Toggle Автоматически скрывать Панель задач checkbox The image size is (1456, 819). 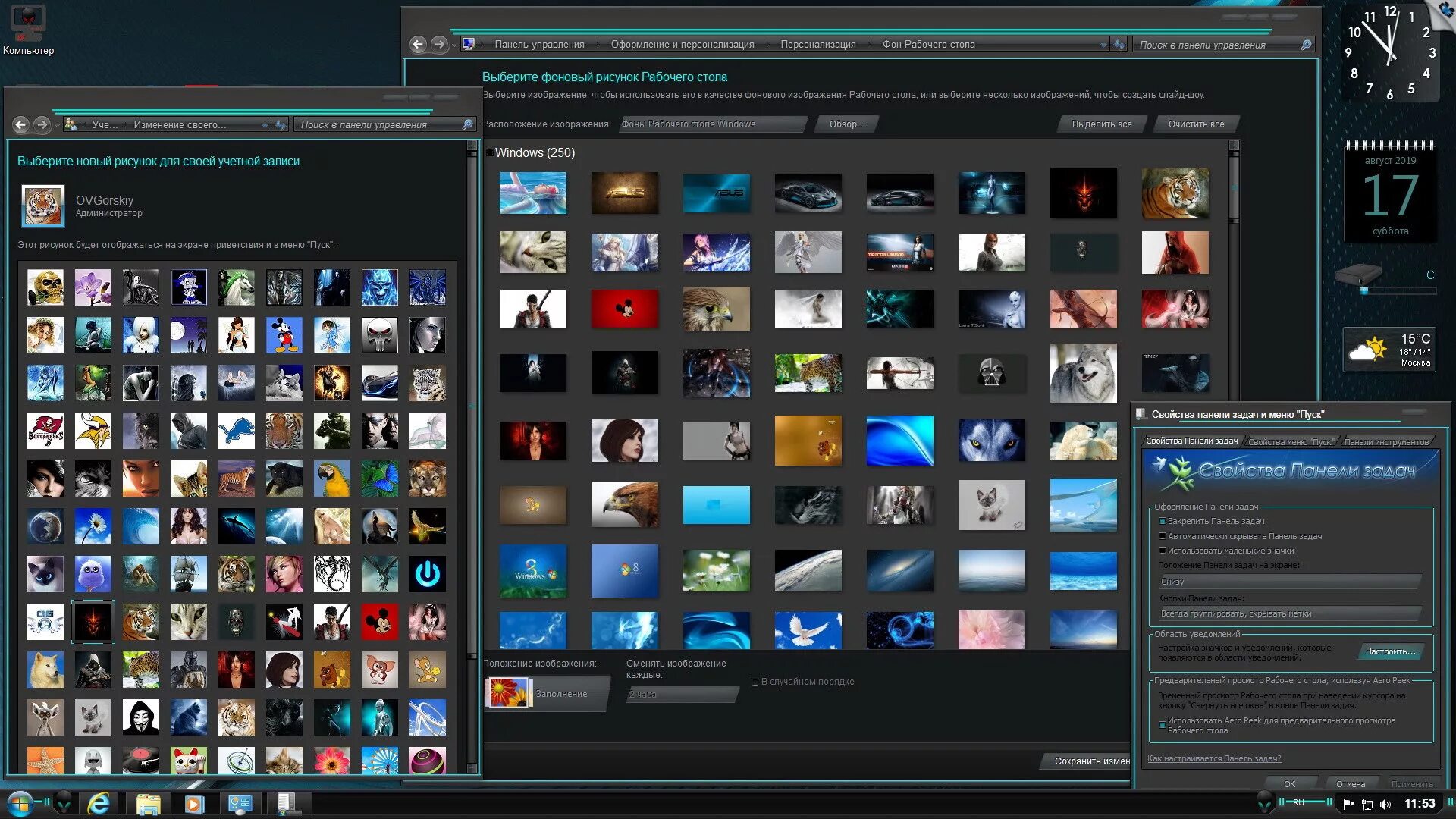click(x=1162, y=537)
